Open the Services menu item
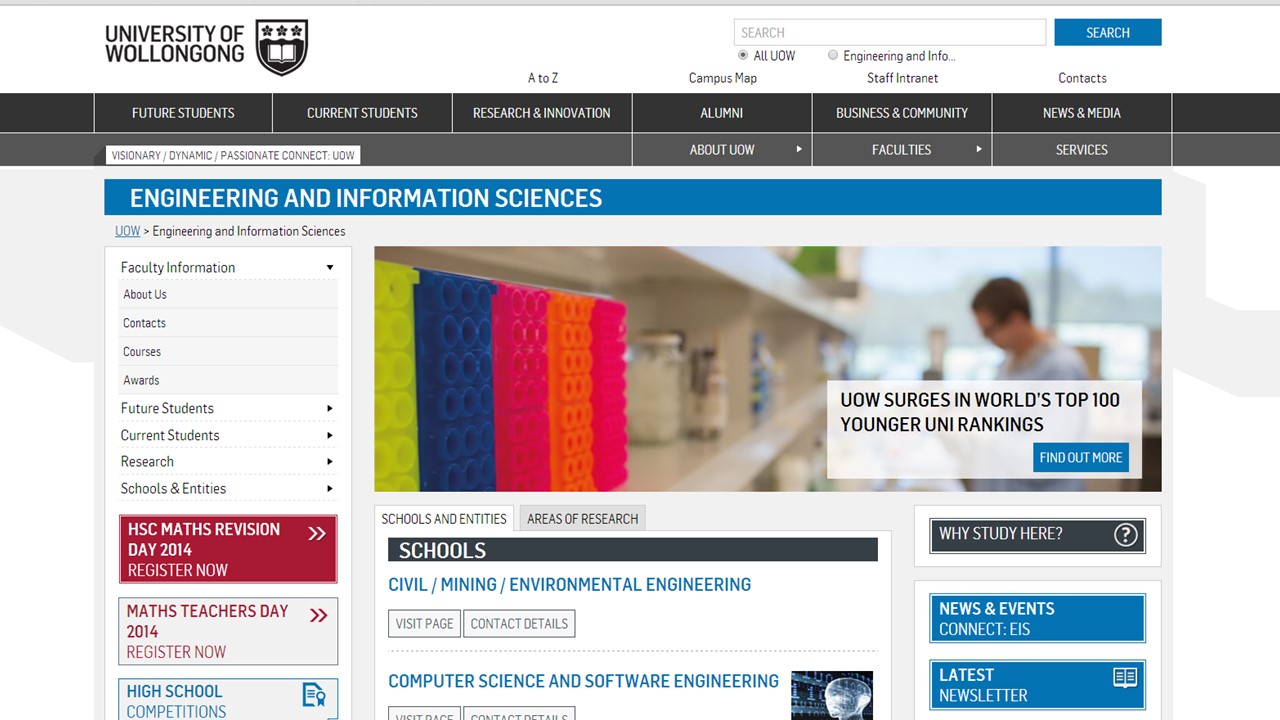Viewport: 1280px width, 720px height. tap(1082, 150)
